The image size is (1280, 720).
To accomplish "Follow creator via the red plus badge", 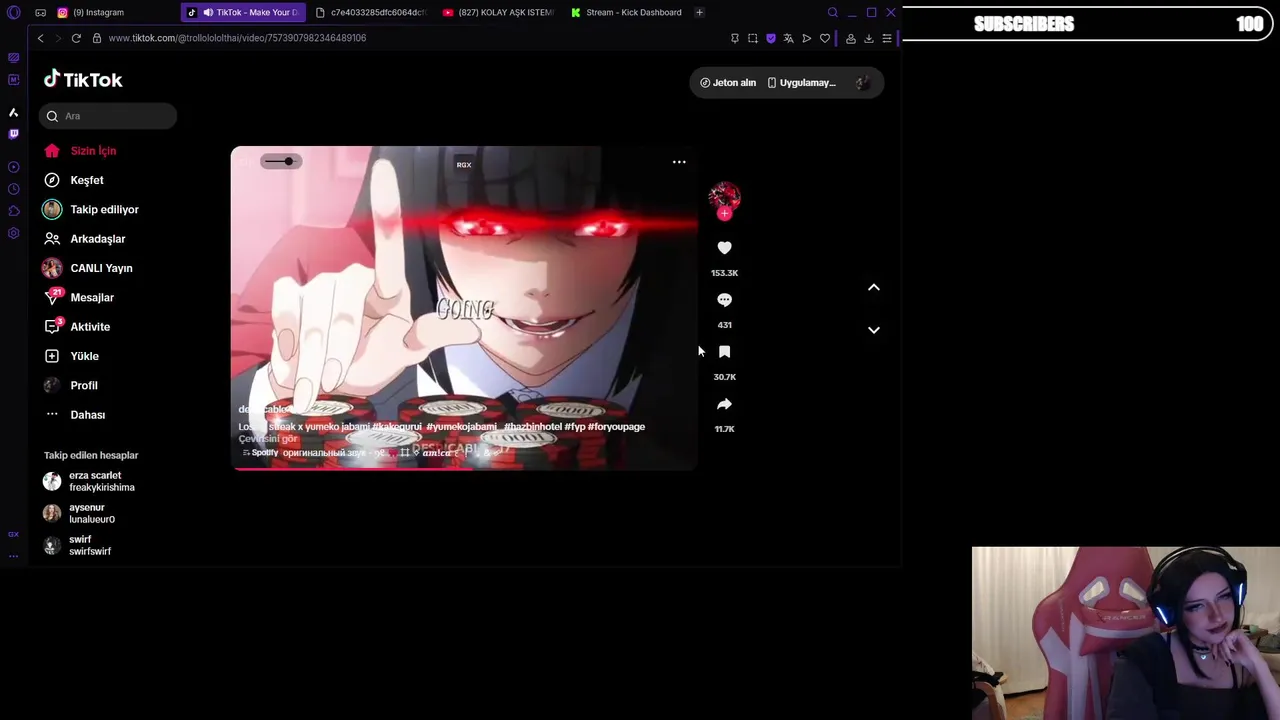I will pos(724,213).
